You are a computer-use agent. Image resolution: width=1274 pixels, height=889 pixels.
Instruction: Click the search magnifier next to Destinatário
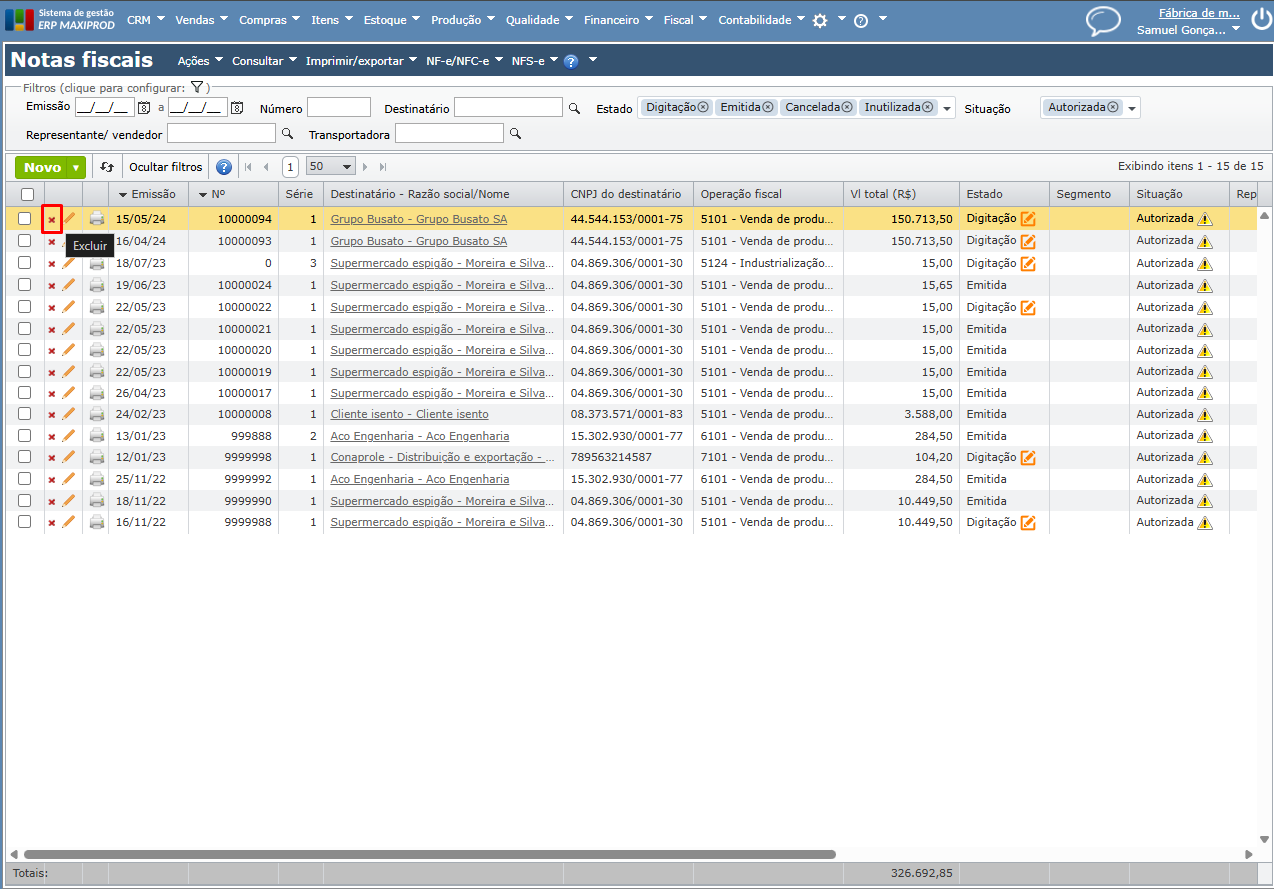tap(574, 108)
